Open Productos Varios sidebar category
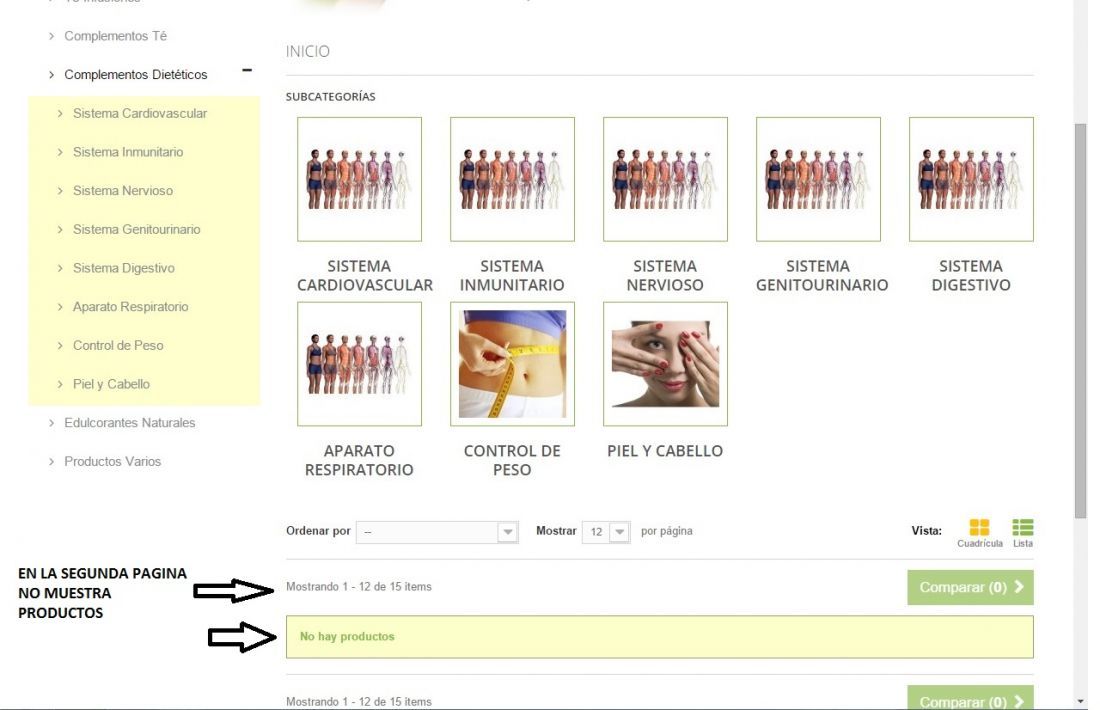The height and width of the screenshot is (710, 1100). (112, 461)
